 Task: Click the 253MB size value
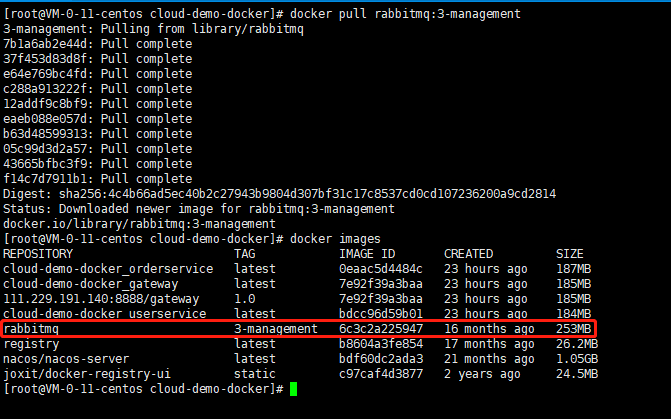click(x=573, y=329)
